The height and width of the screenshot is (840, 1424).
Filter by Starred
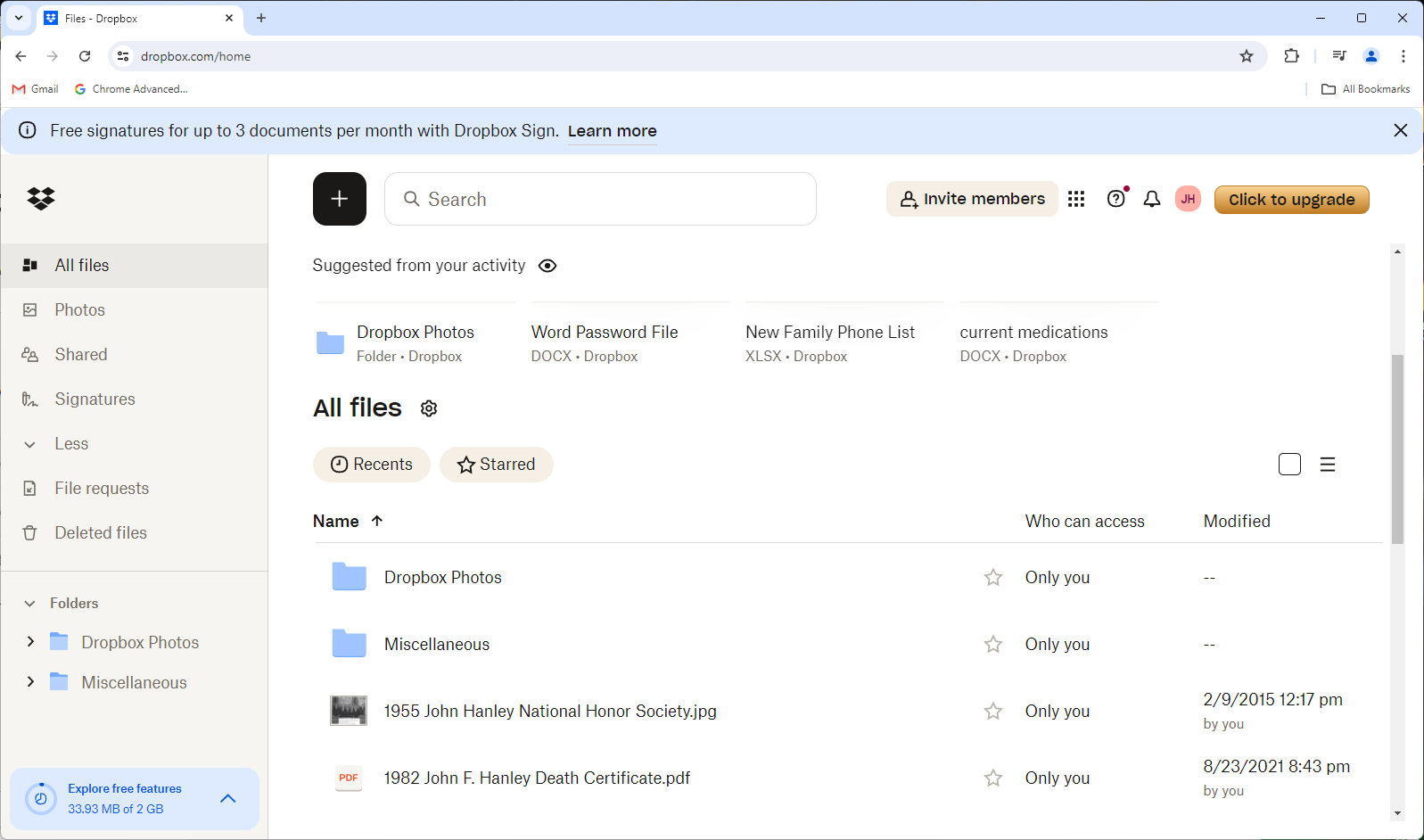(497, 465)
